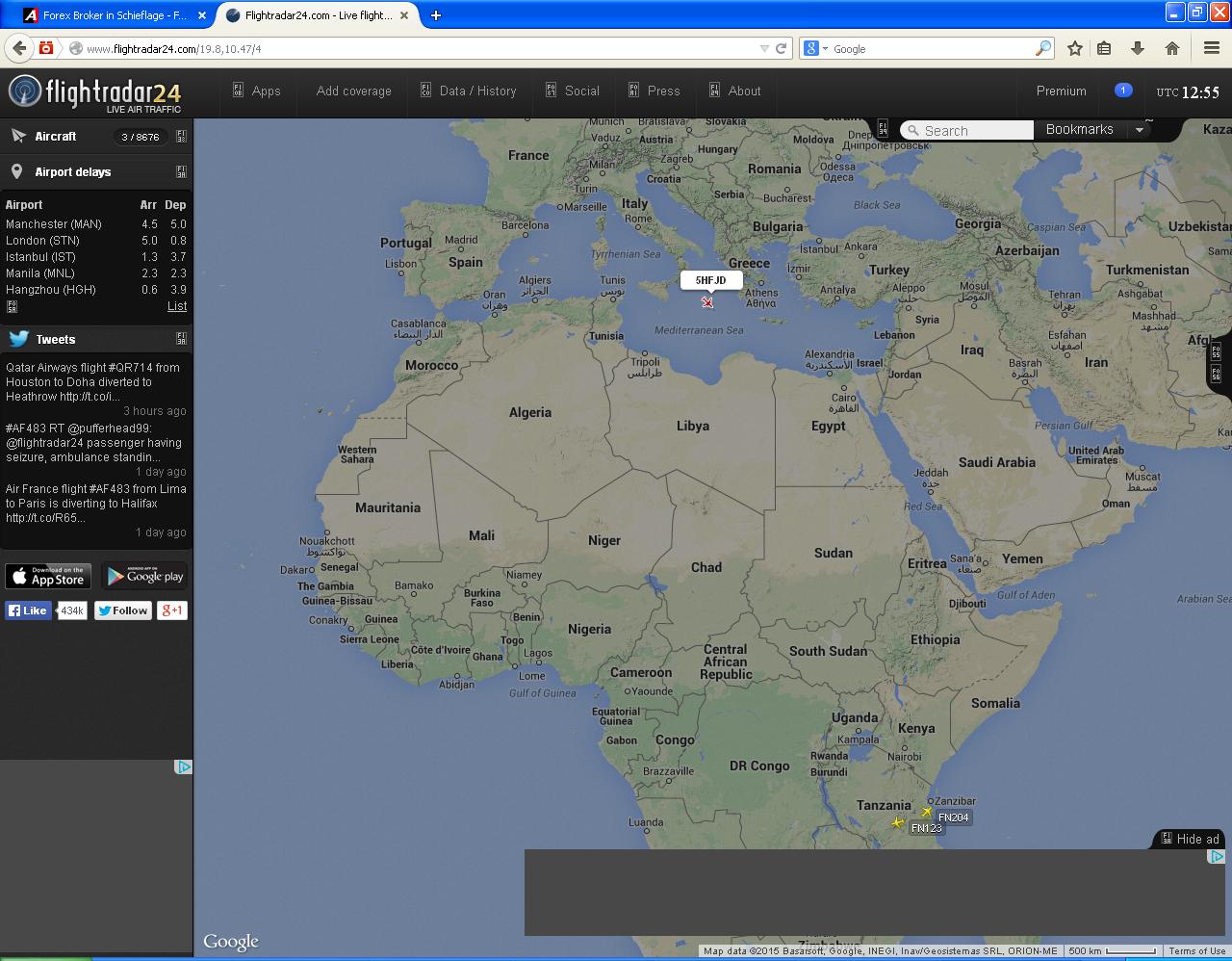Click the Twitter bird icon on Tweets panel

(x=16, y=339)
